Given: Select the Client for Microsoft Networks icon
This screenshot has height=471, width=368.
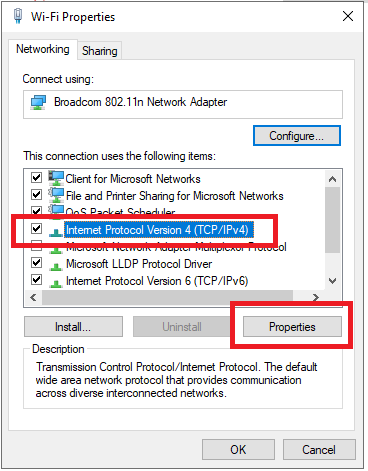Looking at the screenshot, I should pyautogui.click(x=56, y=178).
